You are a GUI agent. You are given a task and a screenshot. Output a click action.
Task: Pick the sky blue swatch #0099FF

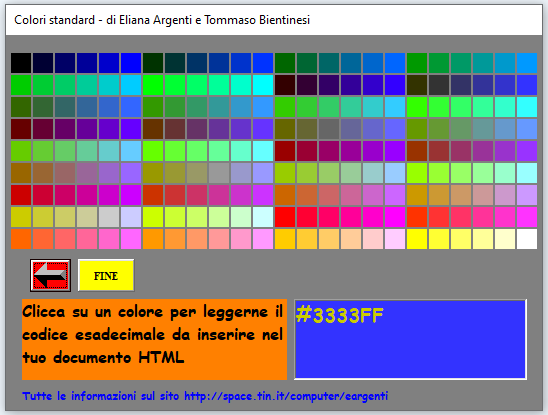click(x=527, y=63)
